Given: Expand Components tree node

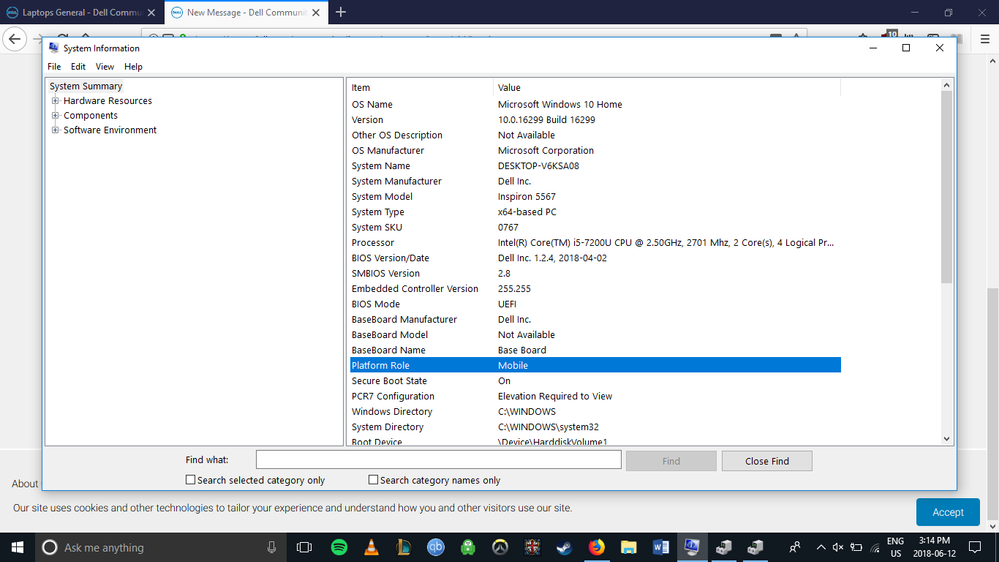Looking at the screenshot, I should pos(55,115).
